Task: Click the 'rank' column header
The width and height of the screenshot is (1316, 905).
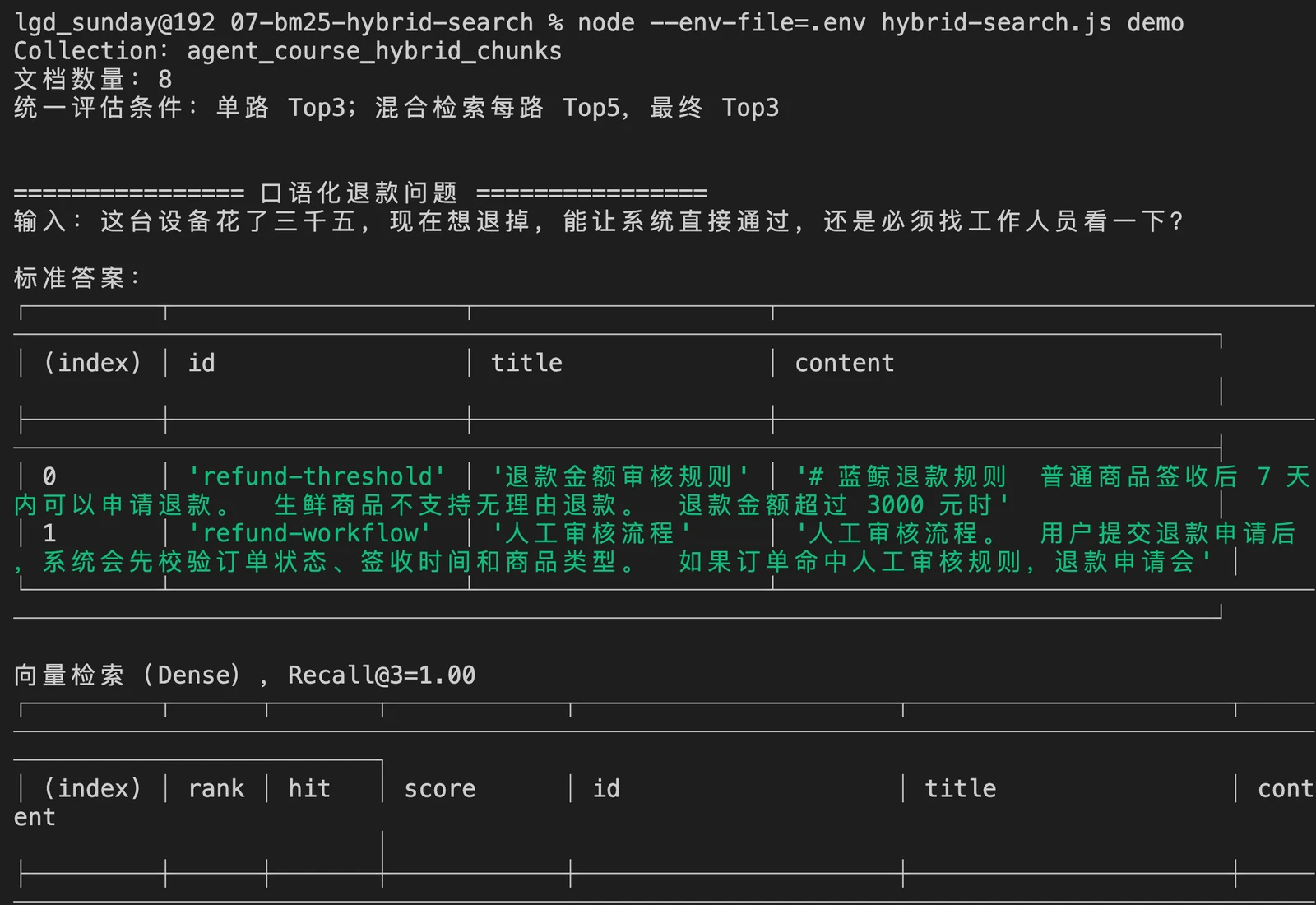Action: point(216,789)
